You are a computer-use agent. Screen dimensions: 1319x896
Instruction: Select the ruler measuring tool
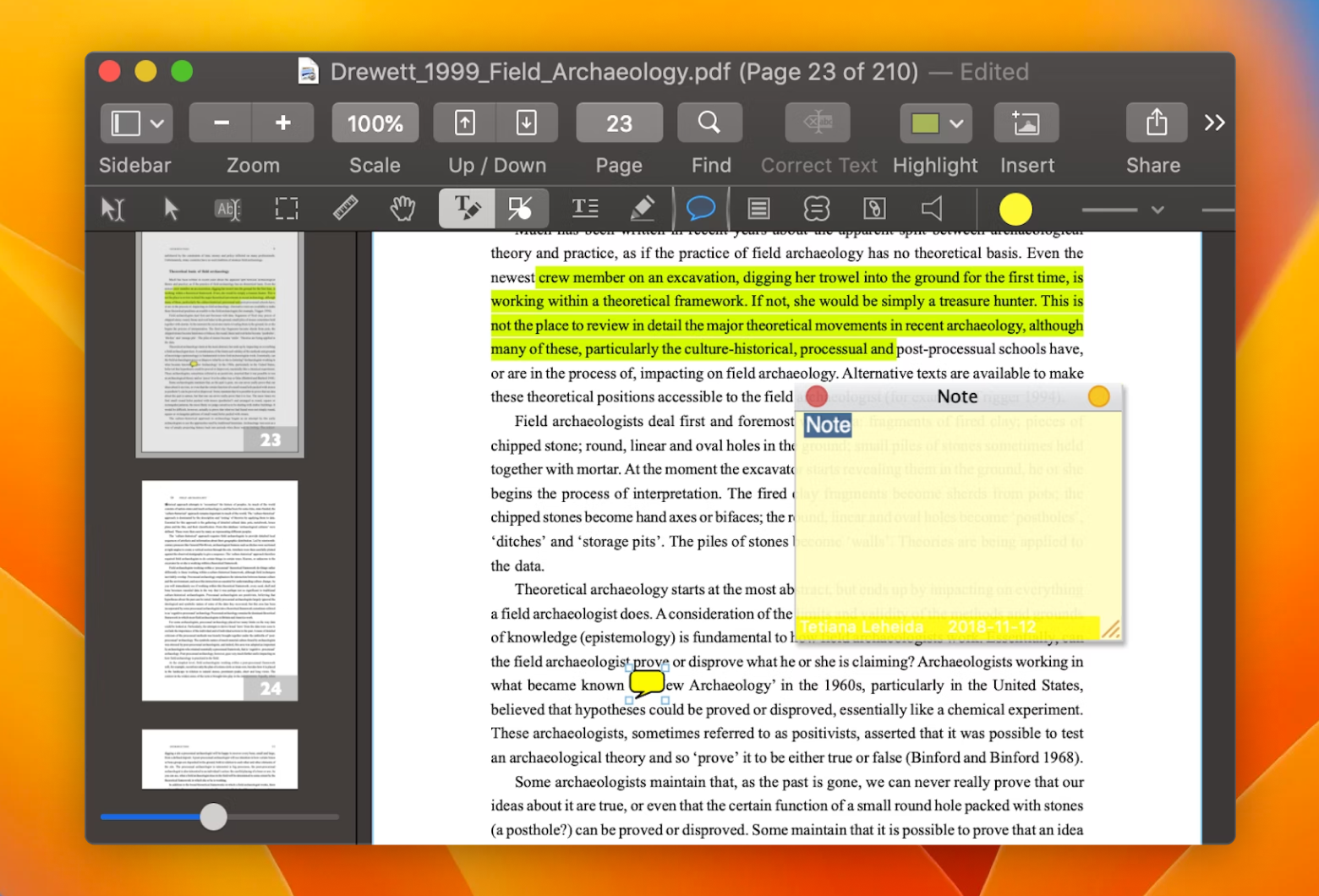[x=345, y=208]
